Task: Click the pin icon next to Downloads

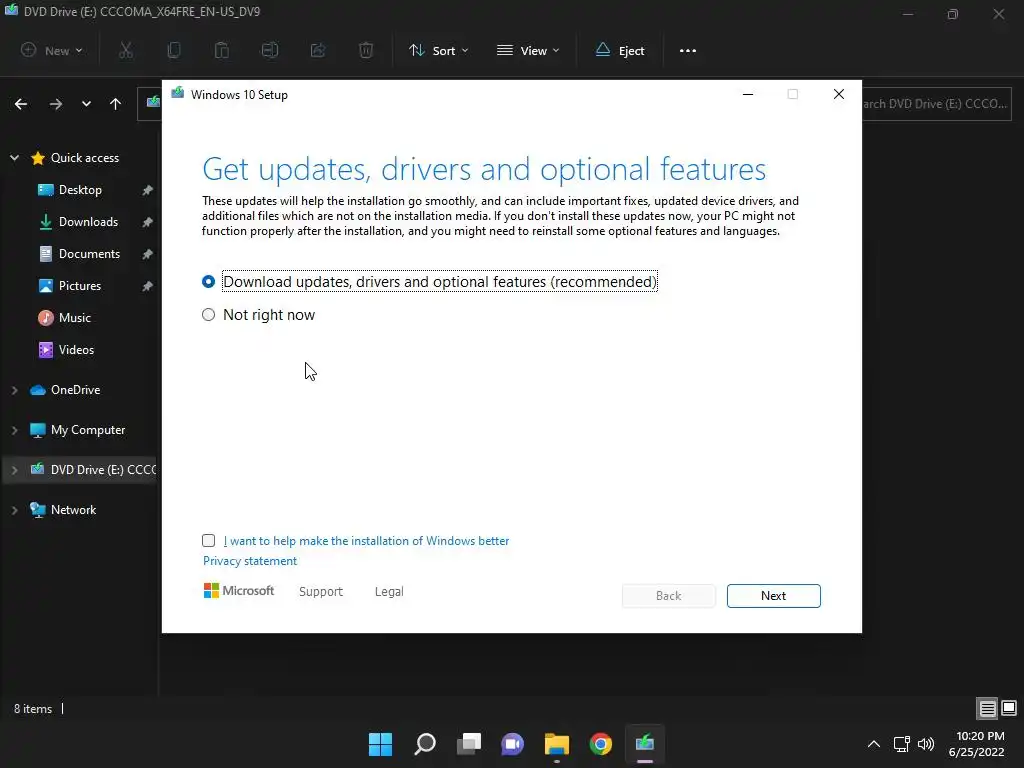Action: pyautogui.click(x=148, y=222)
